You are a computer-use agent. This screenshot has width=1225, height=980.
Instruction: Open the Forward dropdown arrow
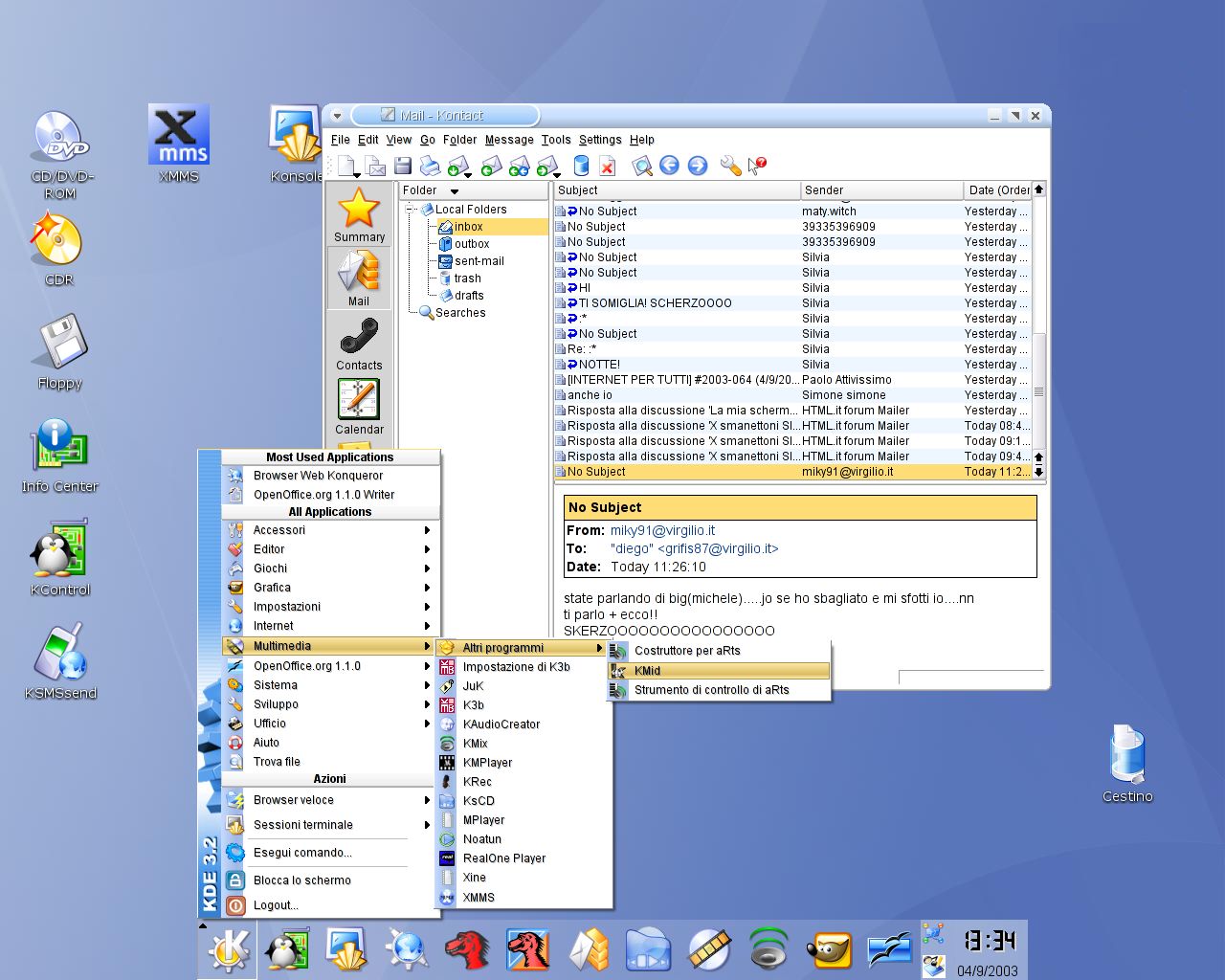pyautogui.click(x=557, y=175)
